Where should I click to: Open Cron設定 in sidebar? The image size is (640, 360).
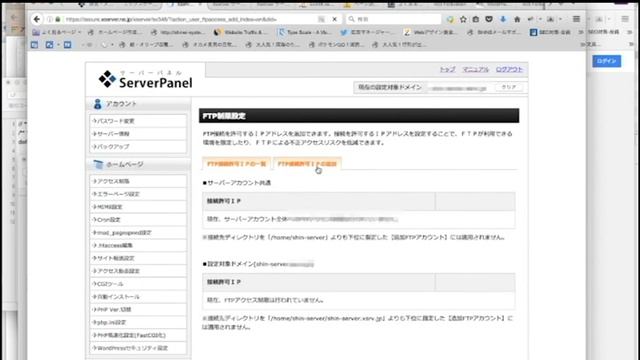tap(138, 220)
